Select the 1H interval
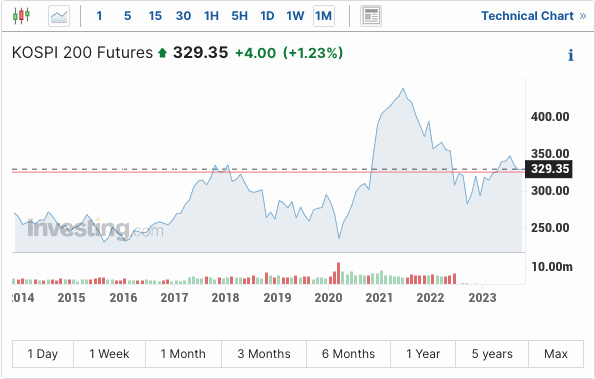The image size is (595, 379). [x=211, y=16]
